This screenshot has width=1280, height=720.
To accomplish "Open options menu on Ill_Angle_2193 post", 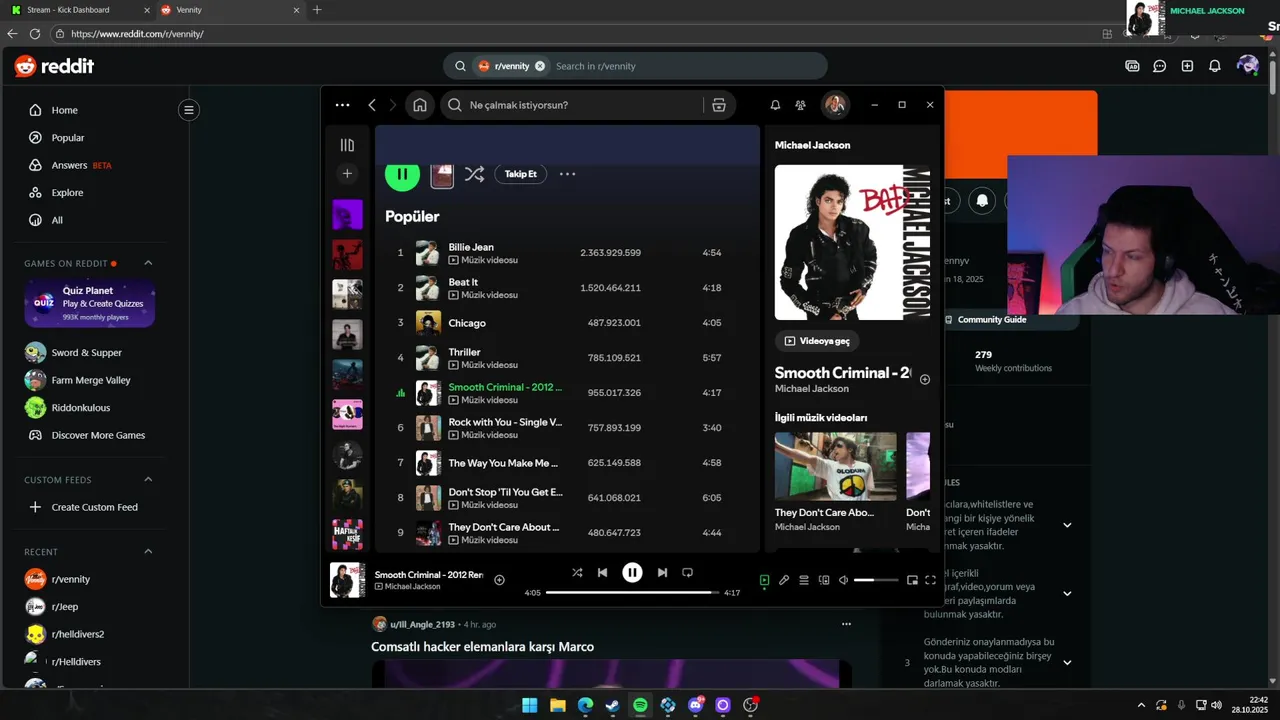I will click(x=846, y=624).
